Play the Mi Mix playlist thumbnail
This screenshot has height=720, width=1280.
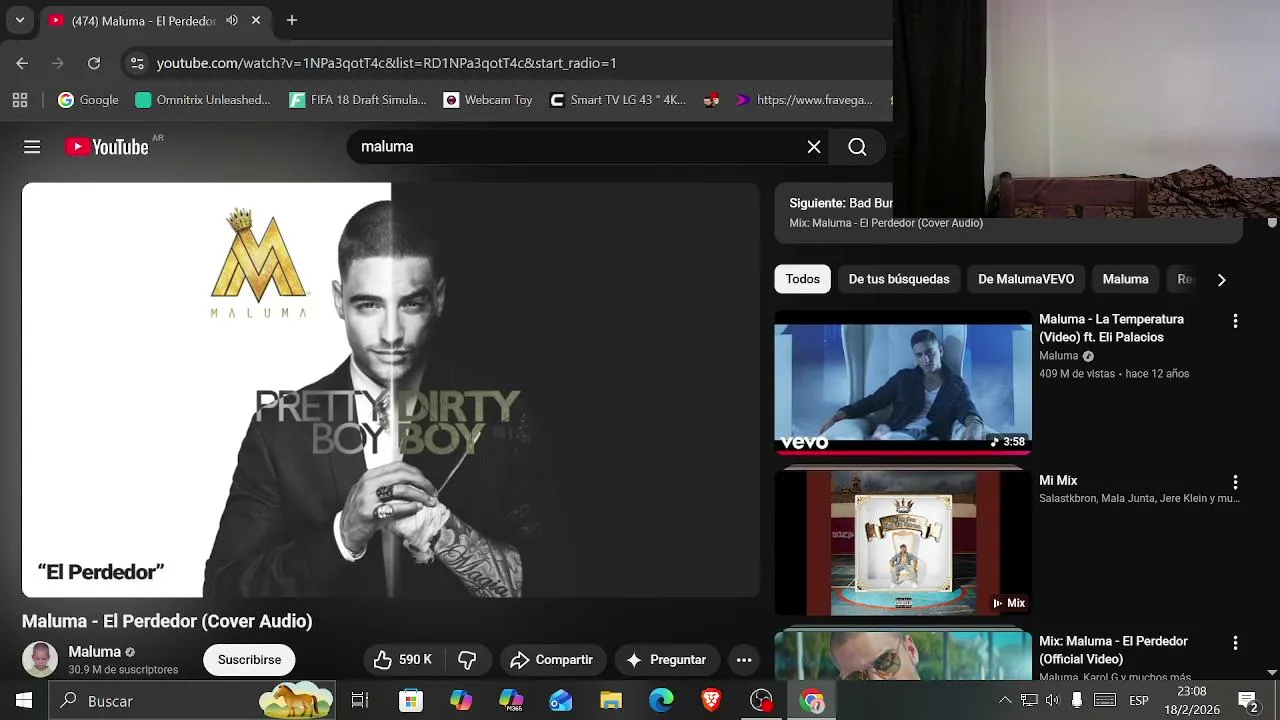click(903, 544)
